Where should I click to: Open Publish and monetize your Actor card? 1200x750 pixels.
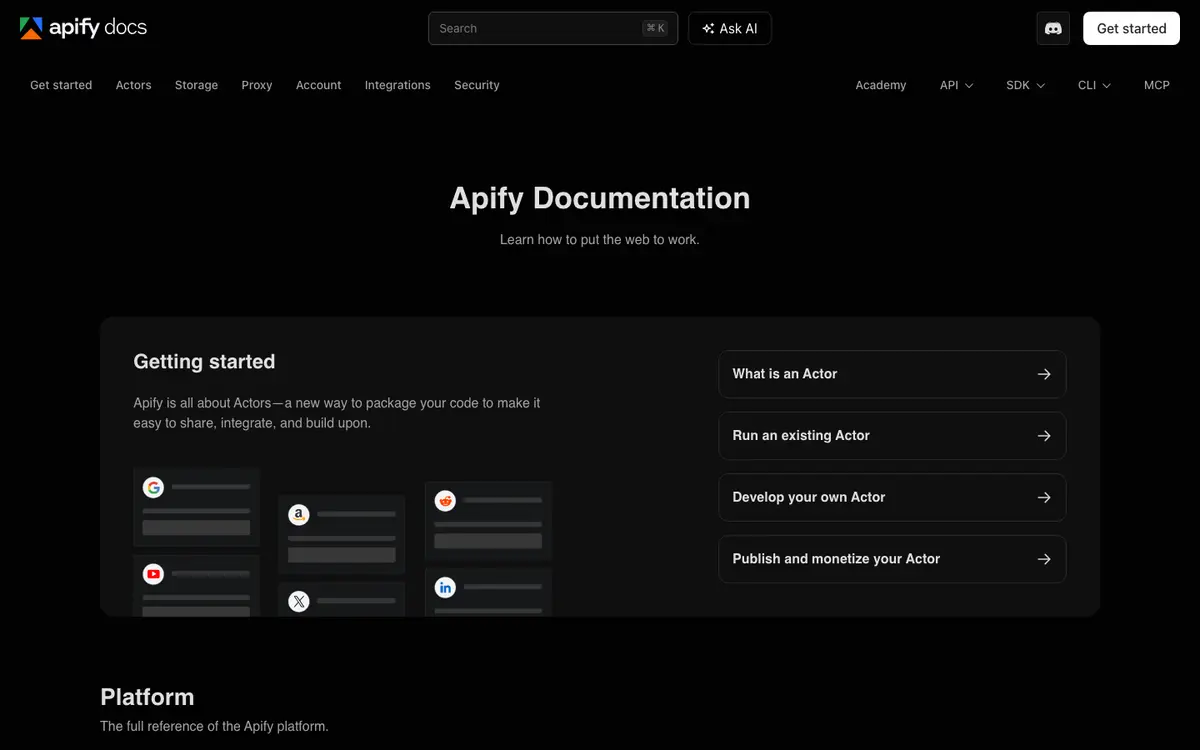click(892, 559)
